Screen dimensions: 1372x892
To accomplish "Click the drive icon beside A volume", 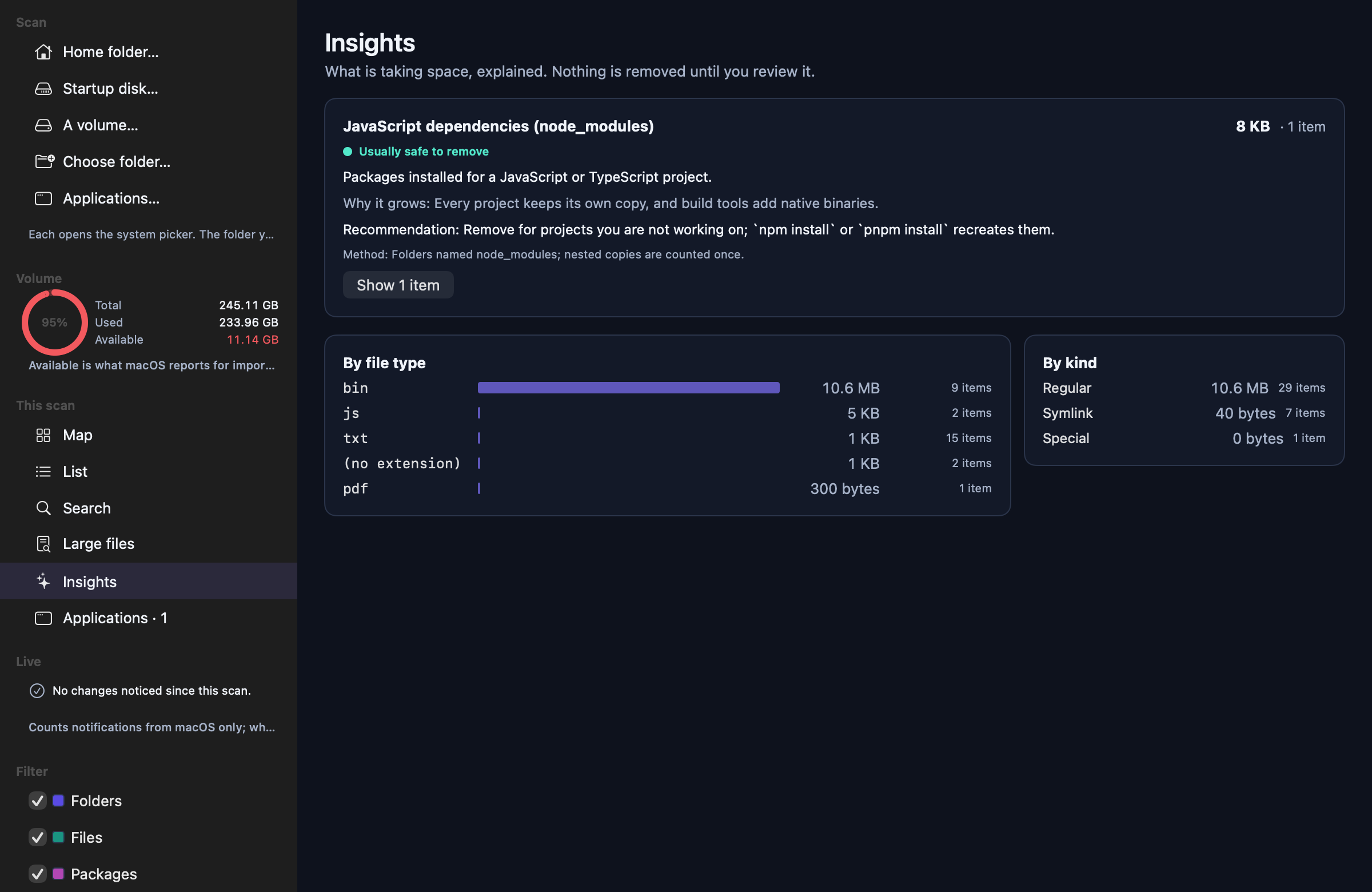I will 43,125.
